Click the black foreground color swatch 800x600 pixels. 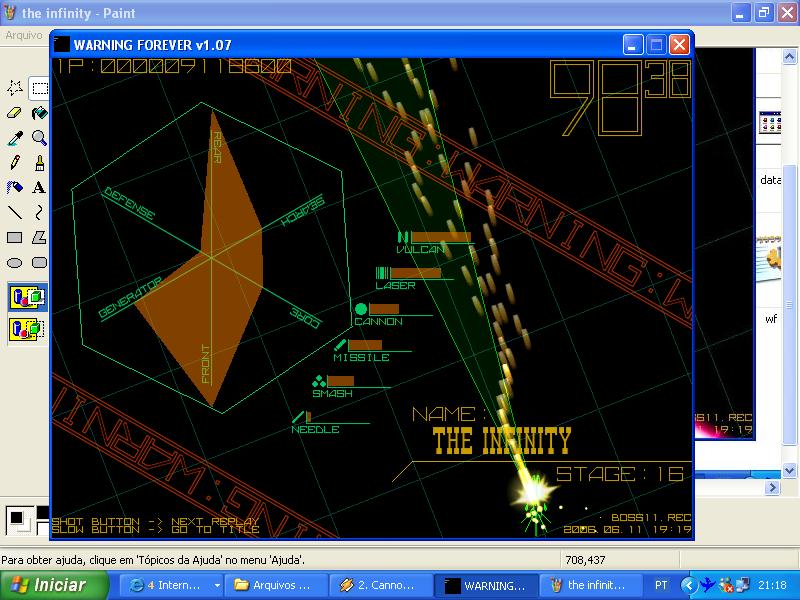pyautogui.click(x=17, y=517)
